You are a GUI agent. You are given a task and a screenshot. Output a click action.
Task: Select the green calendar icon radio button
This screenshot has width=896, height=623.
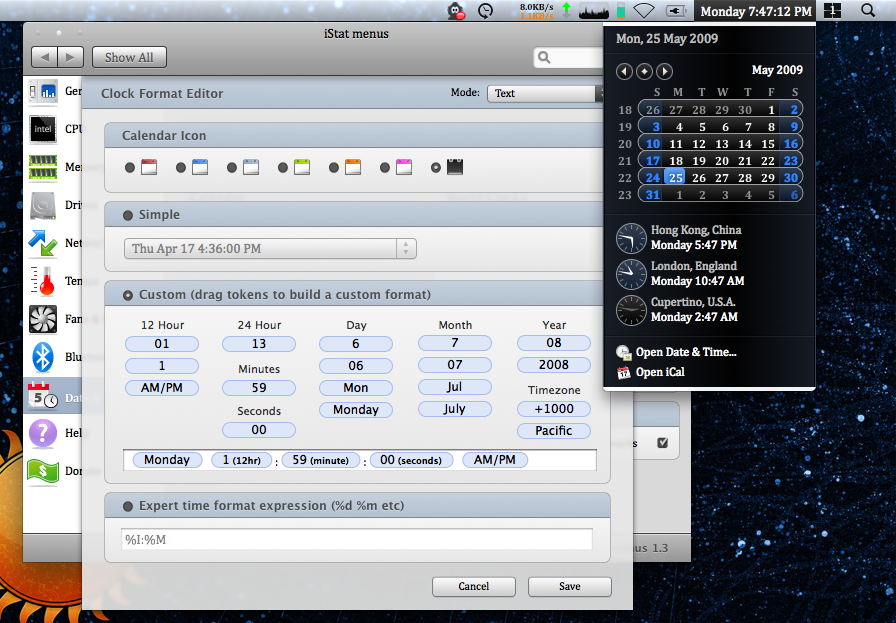click(x=282, y=167)
